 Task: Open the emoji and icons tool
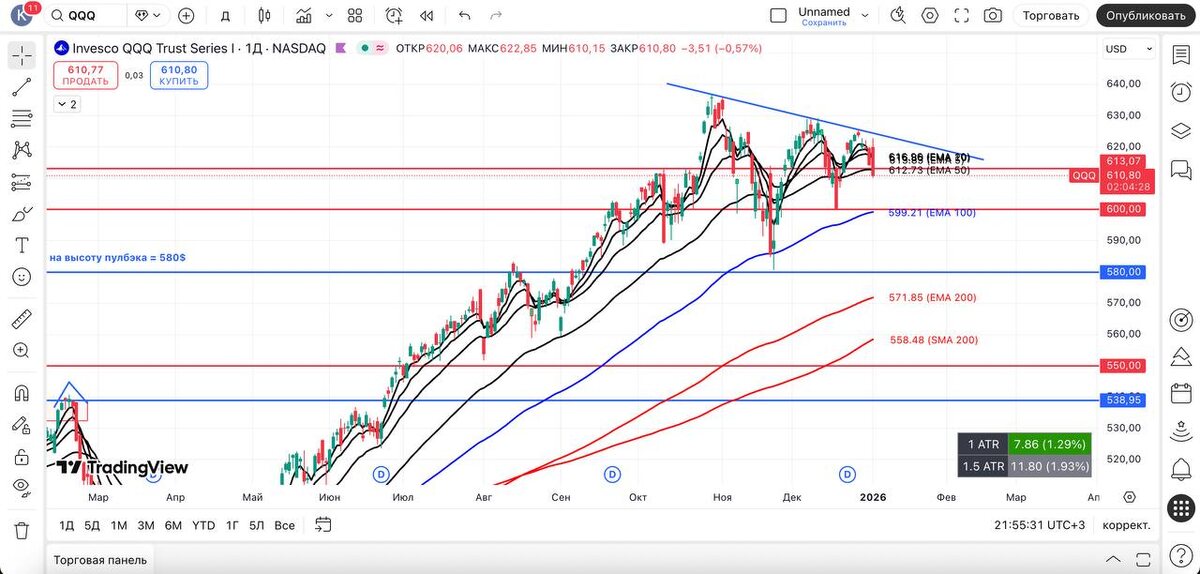pyautogui.click(x=22, y=277)
